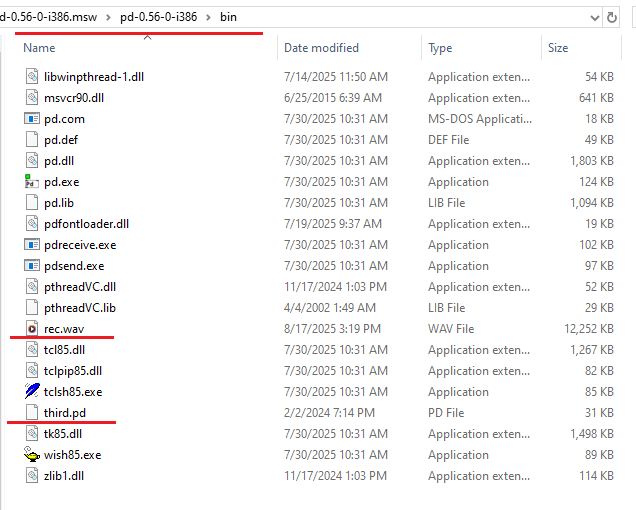Go to d-0.56-0-i386.msw breadcrumb folder
The width and height of the screenshot is (636, 510).
coord(49,17)
